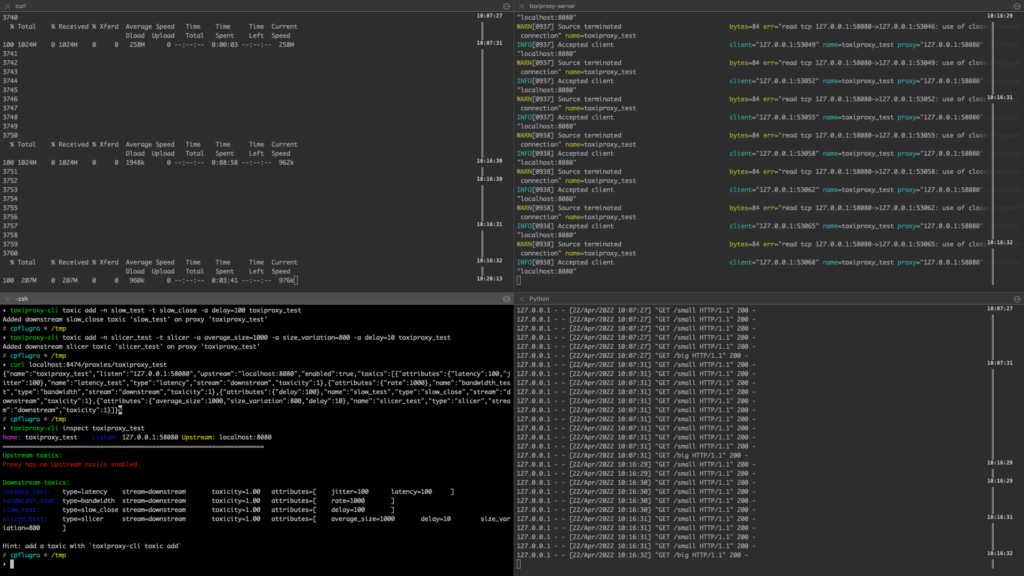Click the average_size=1000 attribute value
This screenshot has height=576, width=1024.
tap(362, 519)
